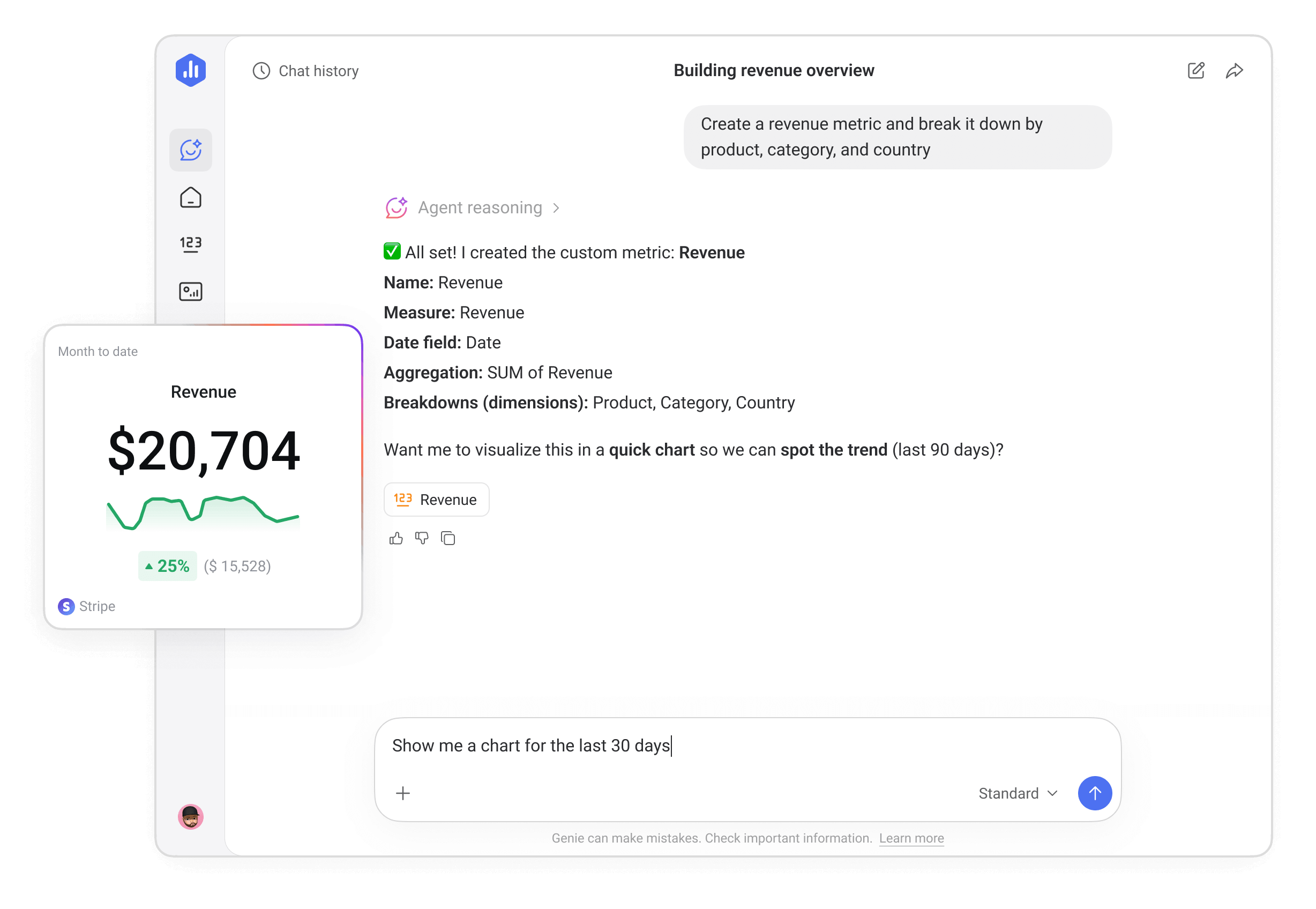Open the Dashboards panel icon in sidebar
Viewport: 1316px width, 909px height.
tap(190, 291)
